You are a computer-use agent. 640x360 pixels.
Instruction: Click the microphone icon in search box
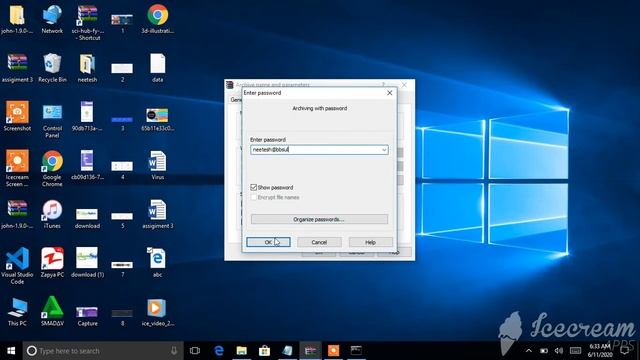point(174,351)
